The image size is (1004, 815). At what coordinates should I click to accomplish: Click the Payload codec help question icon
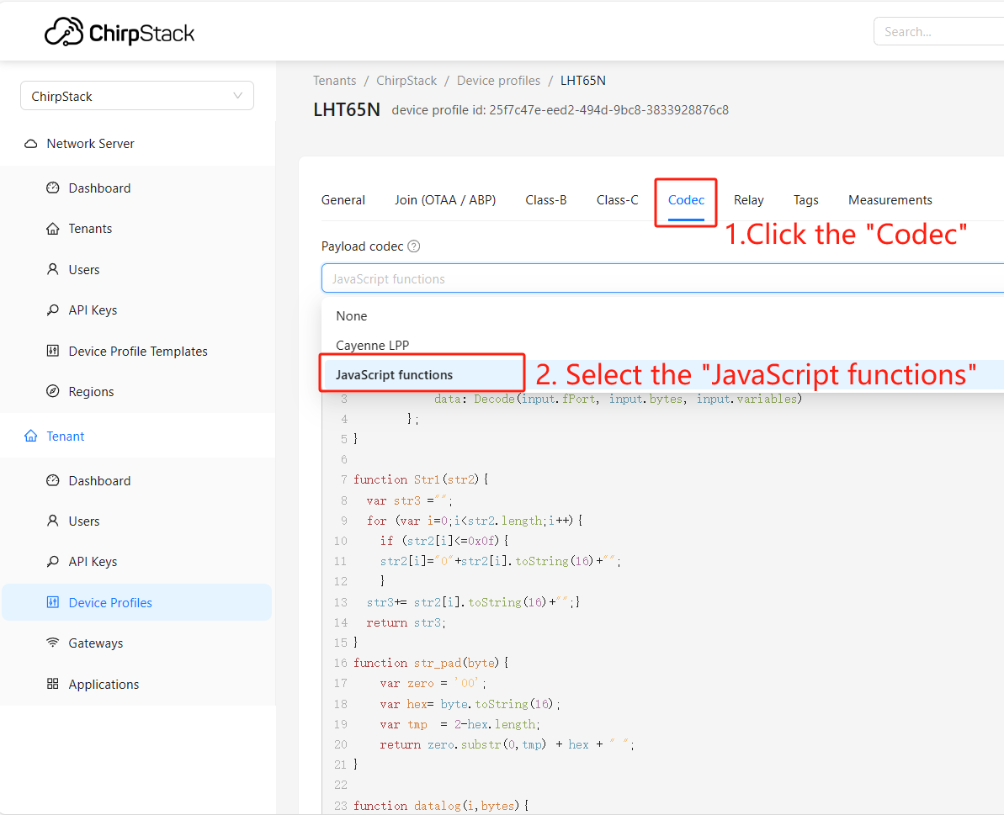click(414, 246)
